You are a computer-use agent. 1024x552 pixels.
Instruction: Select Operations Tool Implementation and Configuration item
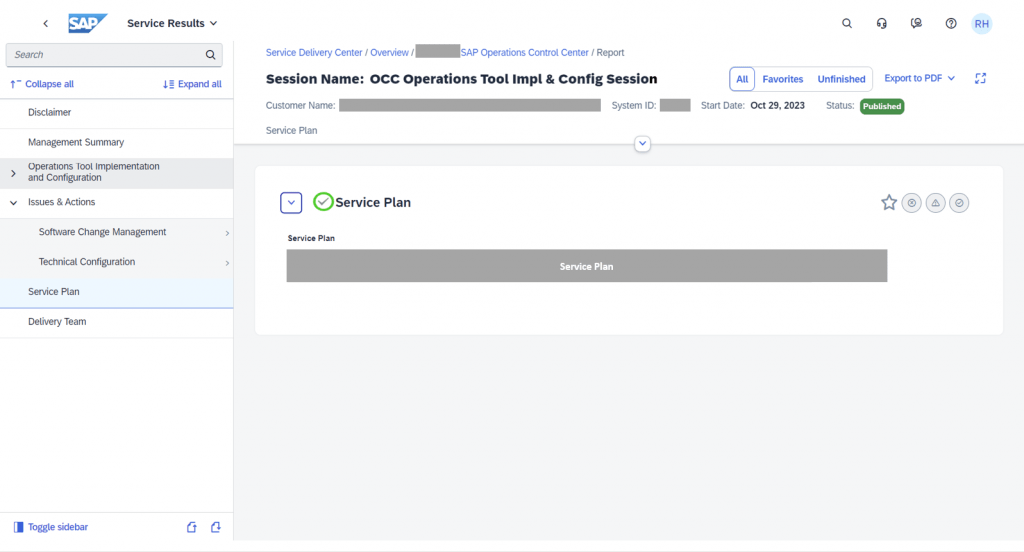click(116, 172)
